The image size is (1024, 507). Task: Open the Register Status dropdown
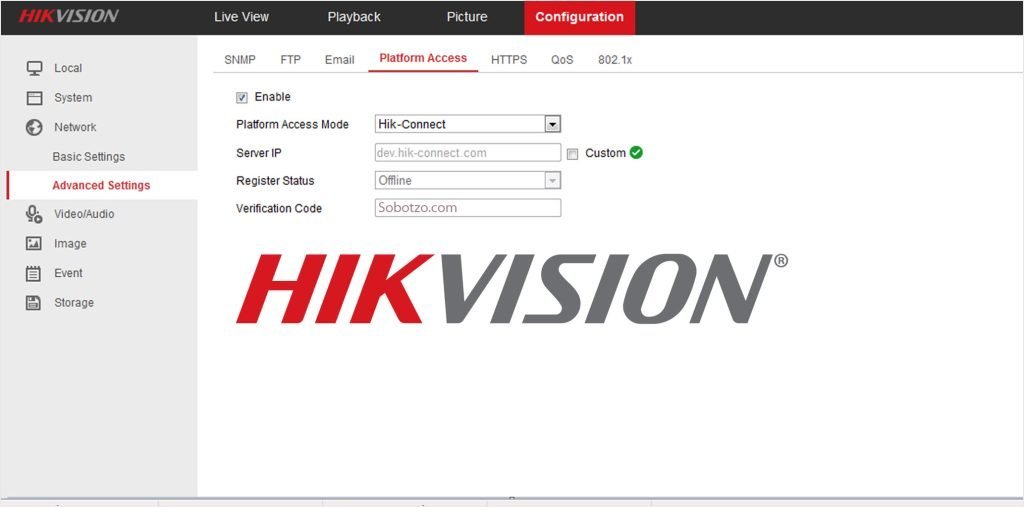(x=468, y=180)
